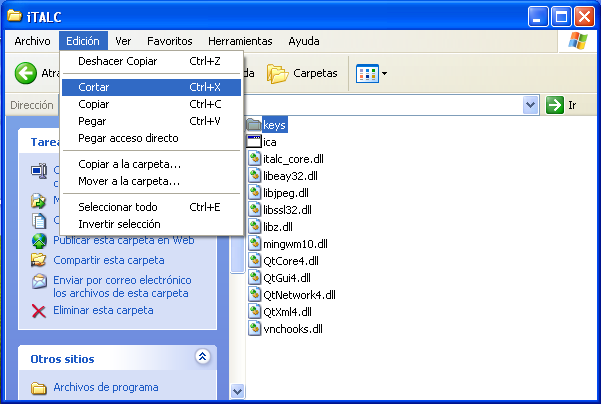Click Compartir esta carpeta link
Image resolution: width=601 pixels, height=404 pixels.
coord(108,260)
